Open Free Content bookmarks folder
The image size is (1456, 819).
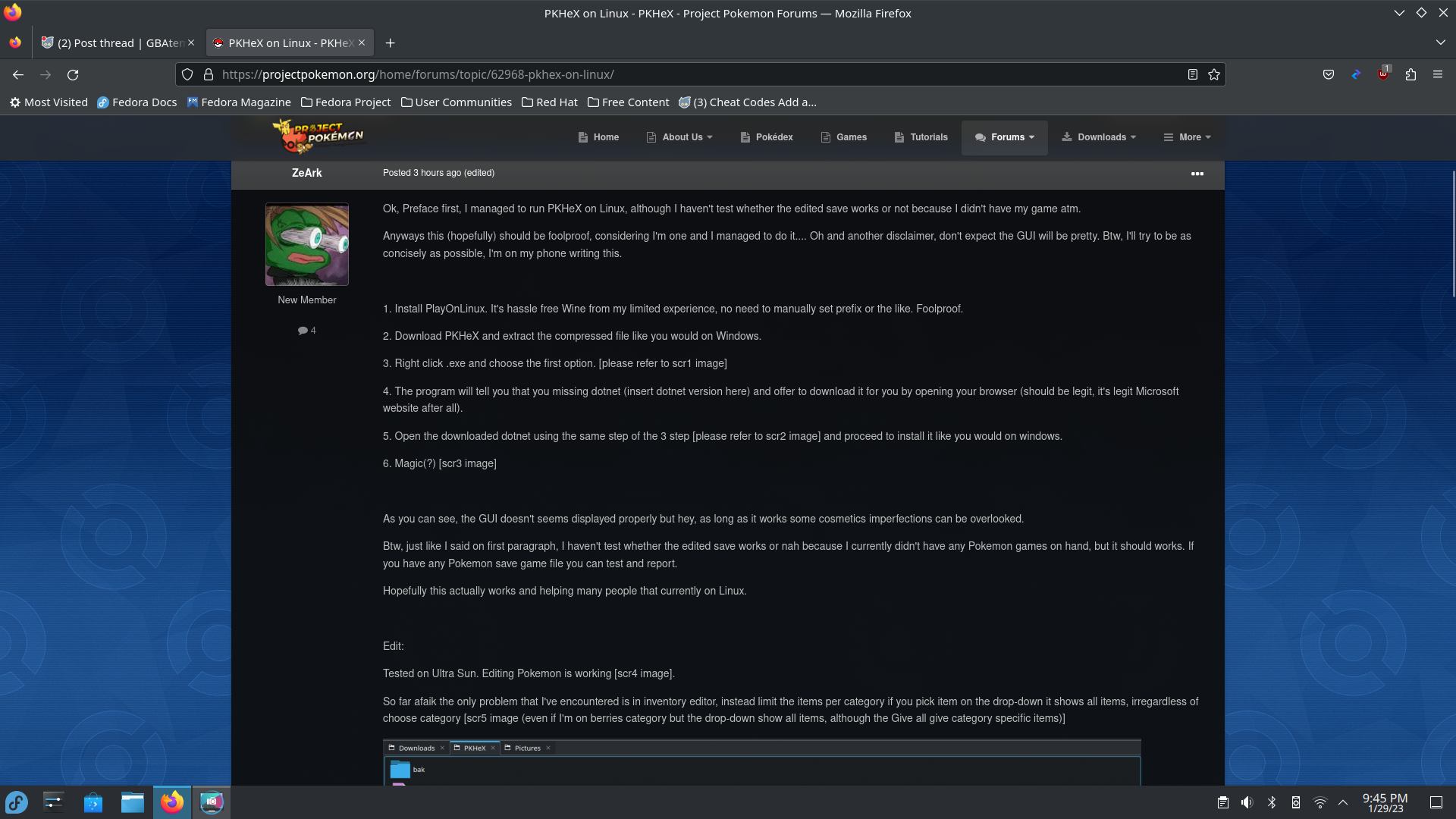(629, 102)
